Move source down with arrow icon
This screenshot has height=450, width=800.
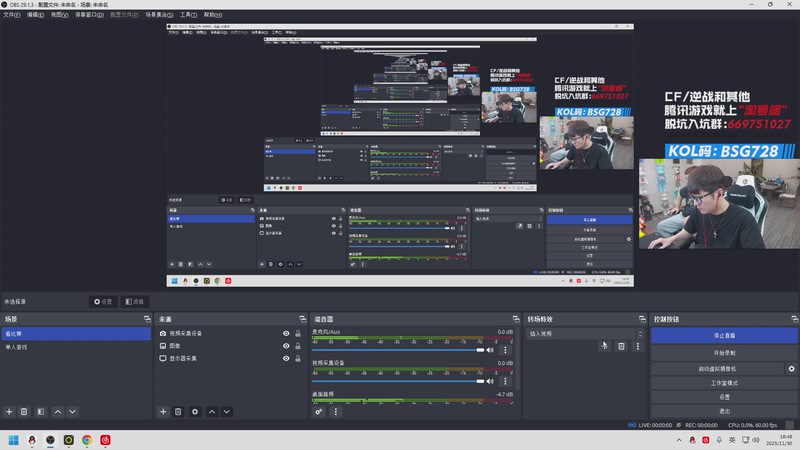pyautogui.click(x=227, y=412)
